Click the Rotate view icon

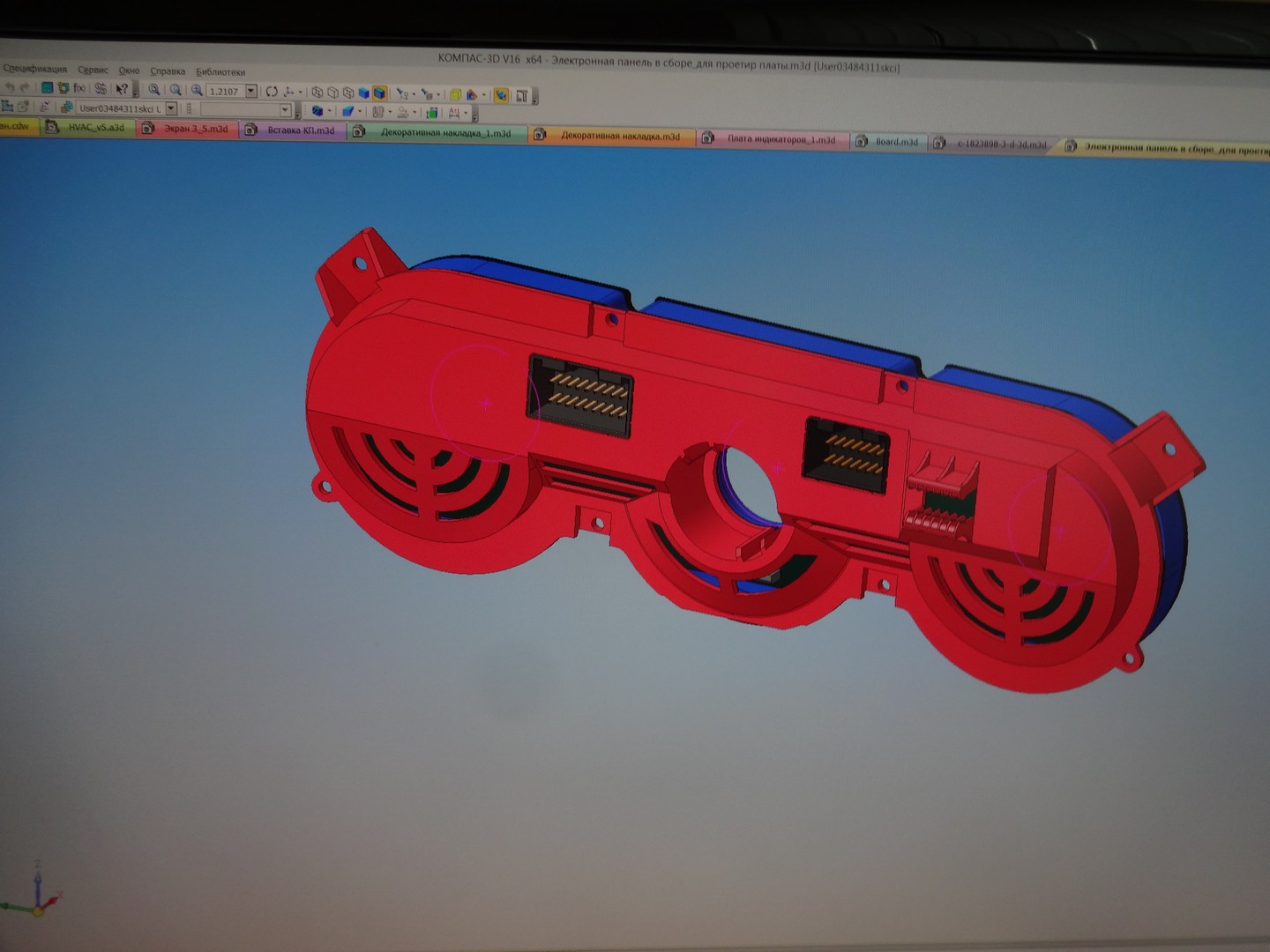click(x=272, y=91)
